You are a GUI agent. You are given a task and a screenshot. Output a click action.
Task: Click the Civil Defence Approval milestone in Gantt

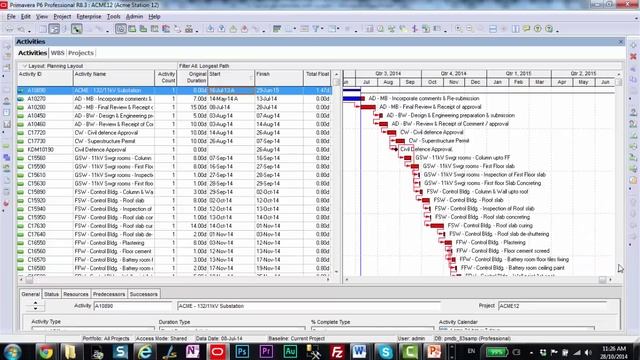pyautogui.click(x=396, y=149)
